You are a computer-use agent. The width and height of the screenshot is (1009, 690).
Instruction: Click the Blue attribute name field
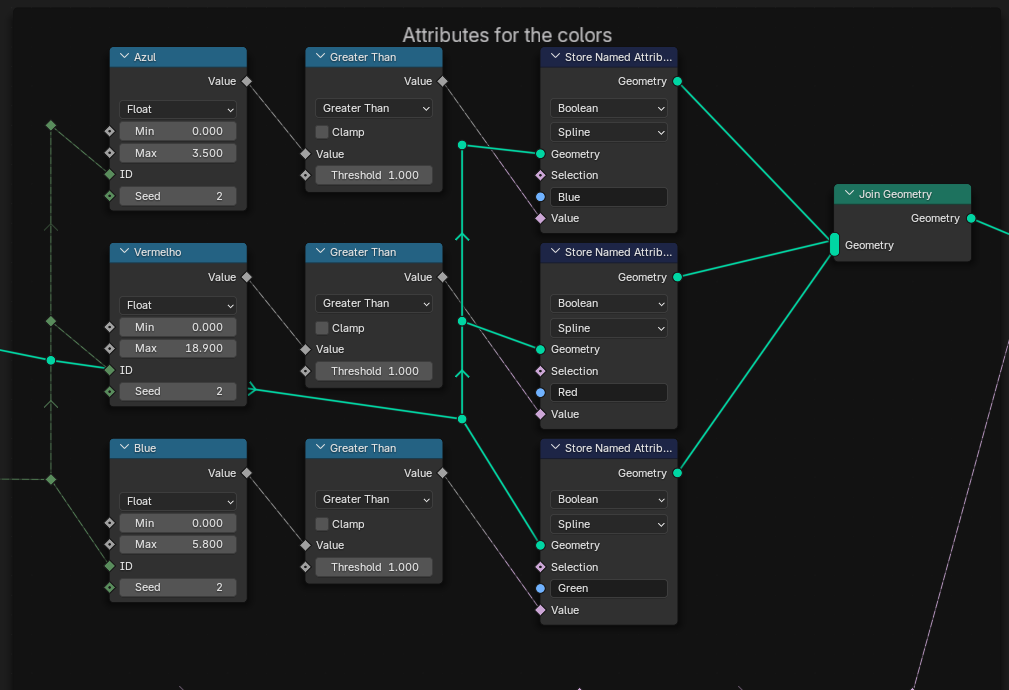(609, 197)
